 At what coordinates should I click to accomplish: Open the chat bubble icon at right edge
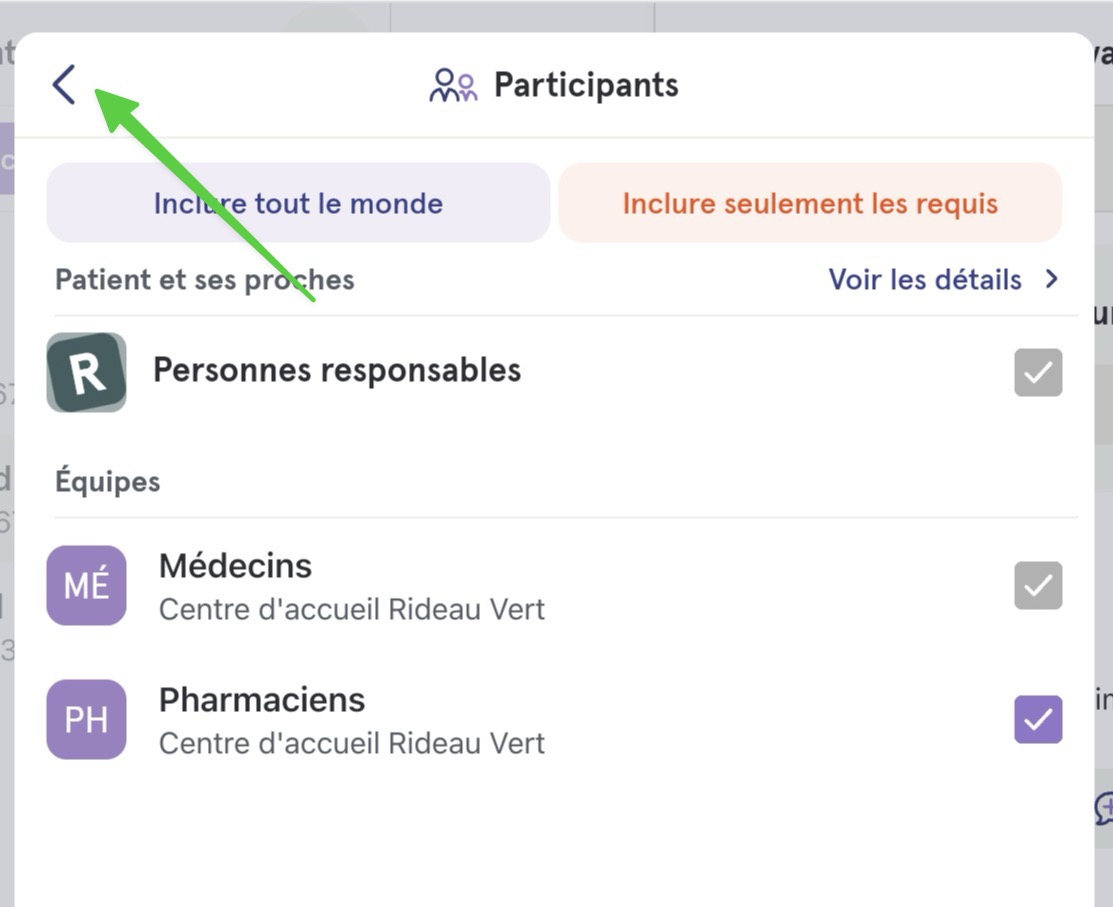(x=1104, y=808)
